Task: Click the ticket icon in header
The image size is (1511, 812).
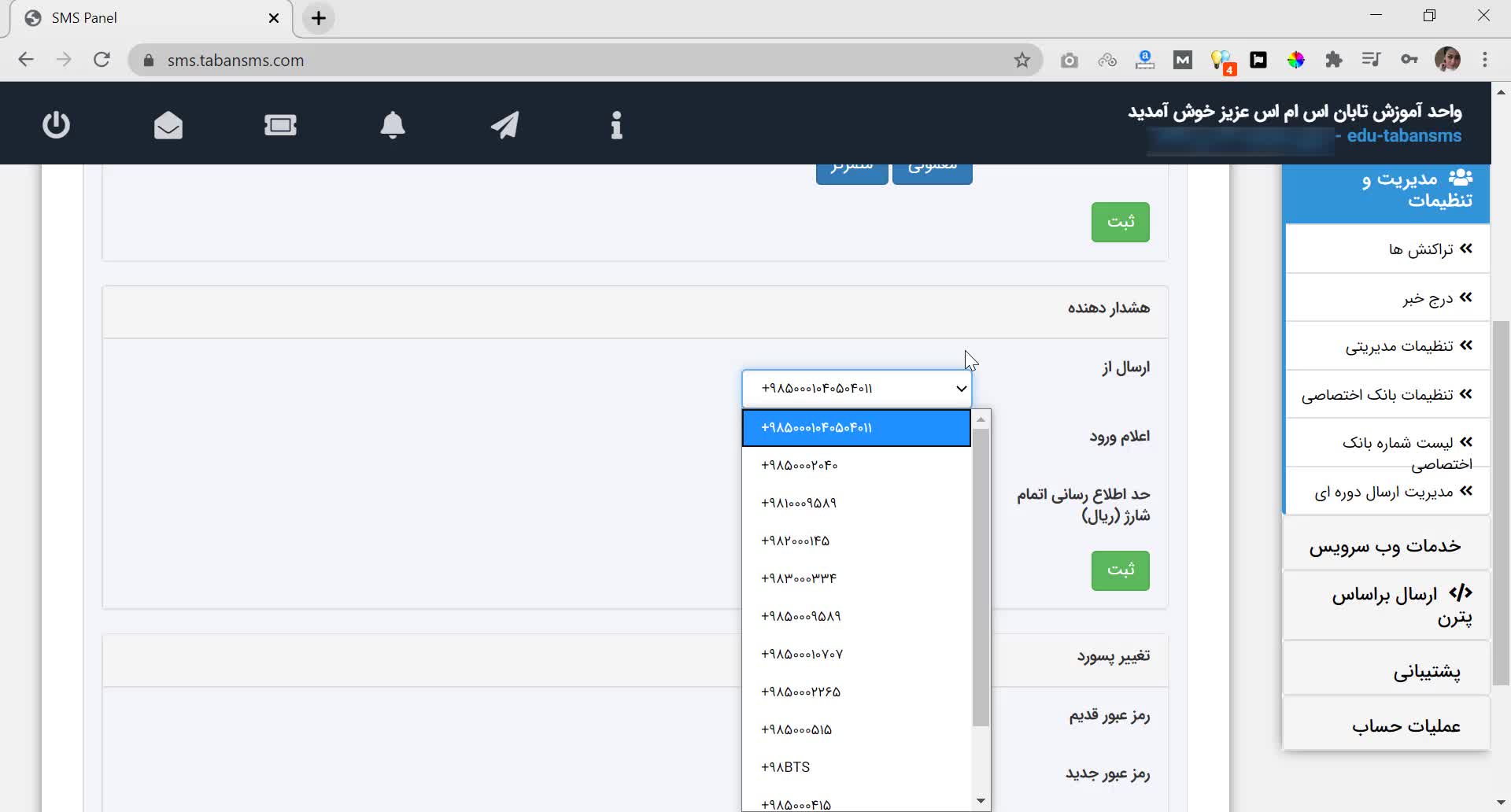Action: click(x=280, y=125)
